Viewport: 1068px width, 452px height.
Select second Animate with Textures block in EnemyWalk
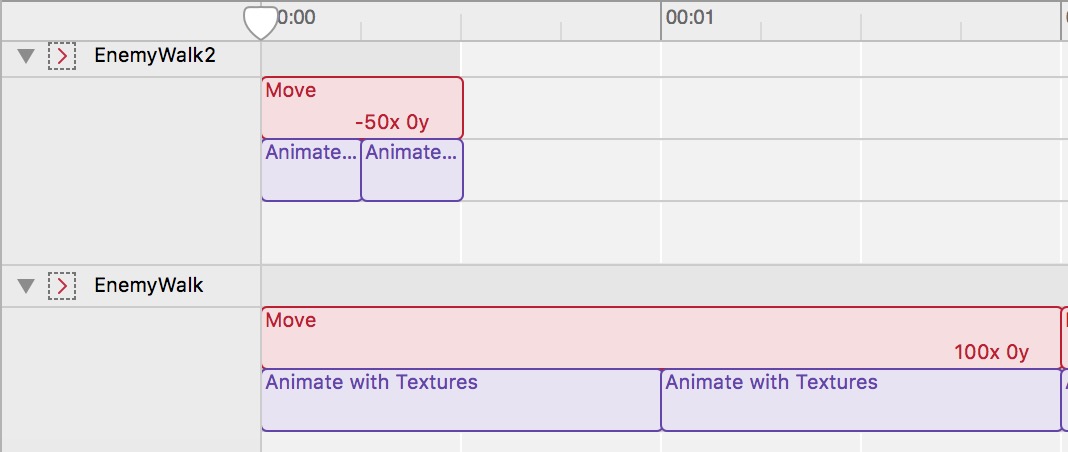860,400
